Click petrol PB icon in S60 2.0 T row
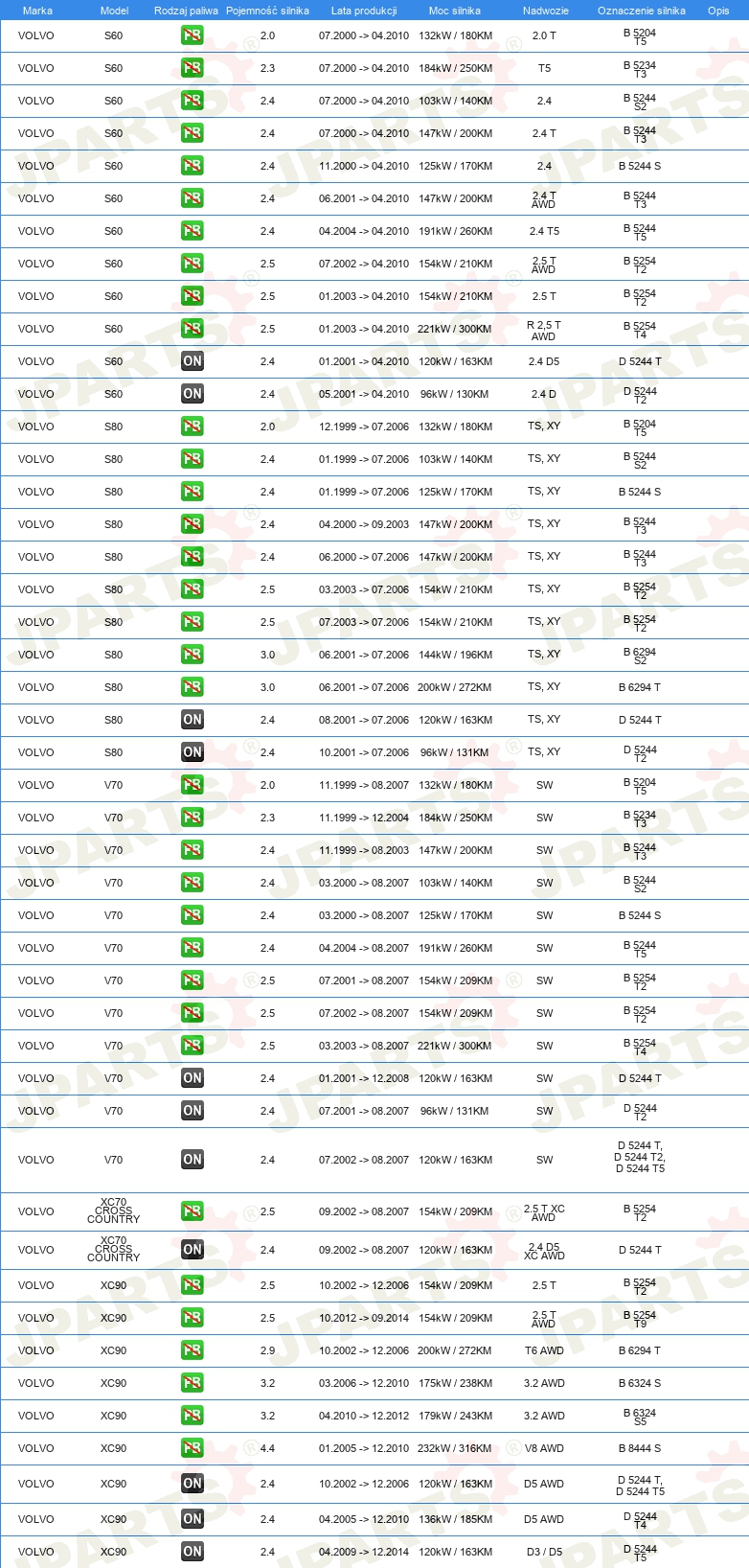The height and width of the screenshot is (1568, 749). coord(192,35)
